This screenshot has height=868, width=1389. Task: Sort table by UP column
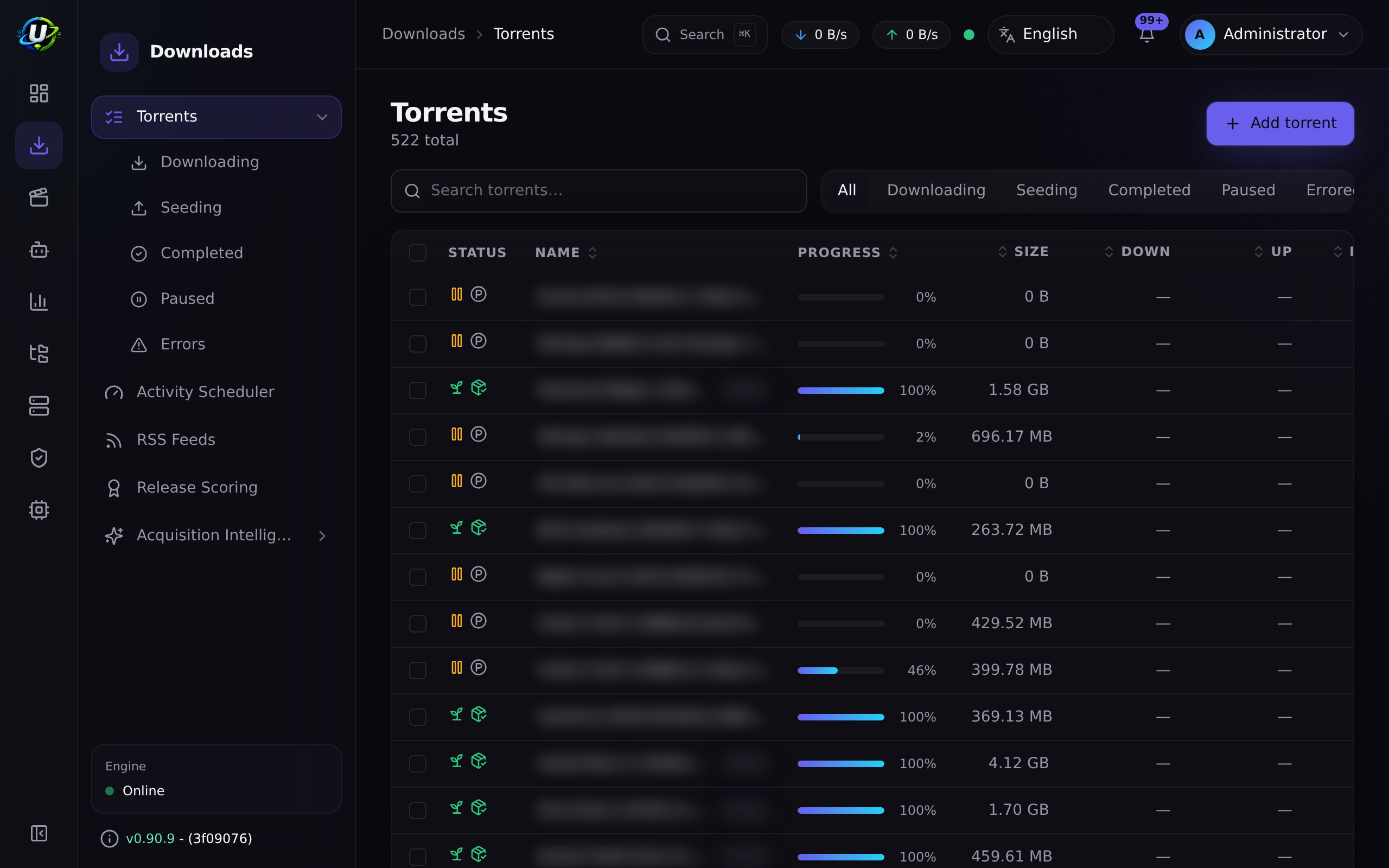point(1272,251)
